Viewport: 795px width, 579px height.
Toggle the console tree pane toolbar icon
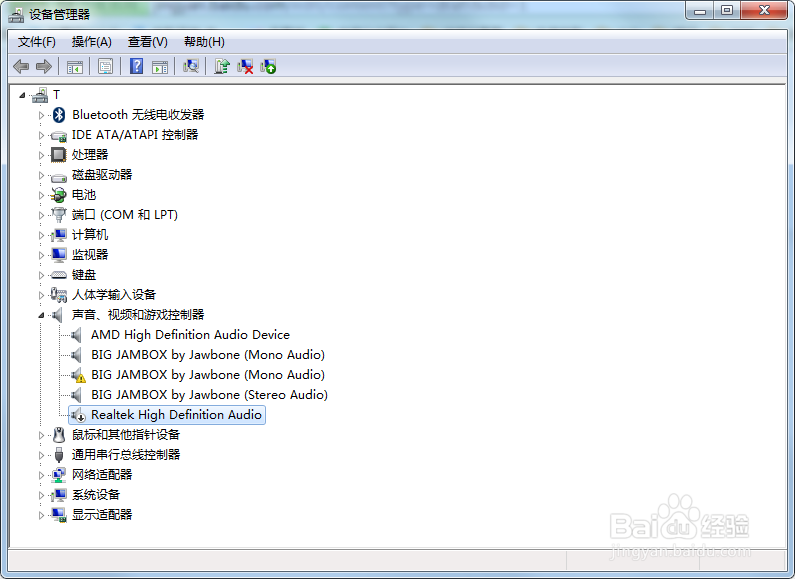(x=75, y=66)
